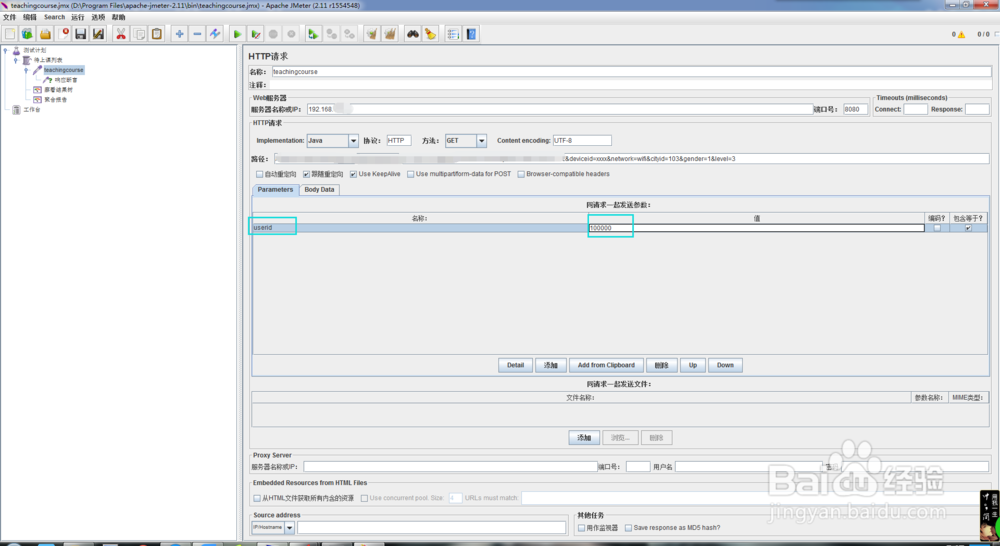Click Remote Shutdown All icon
The image size is (1000, 546).
(349, 34)
